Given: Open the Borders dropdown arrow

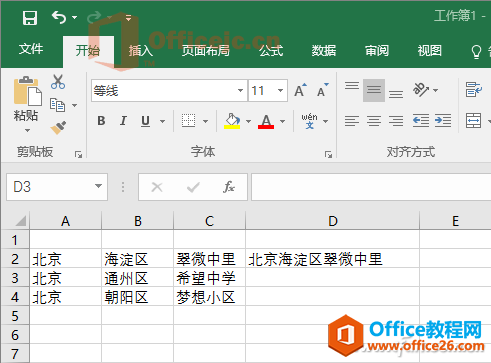Looking at the screenshot, I should pyautogui.click(x=205, y=121).
